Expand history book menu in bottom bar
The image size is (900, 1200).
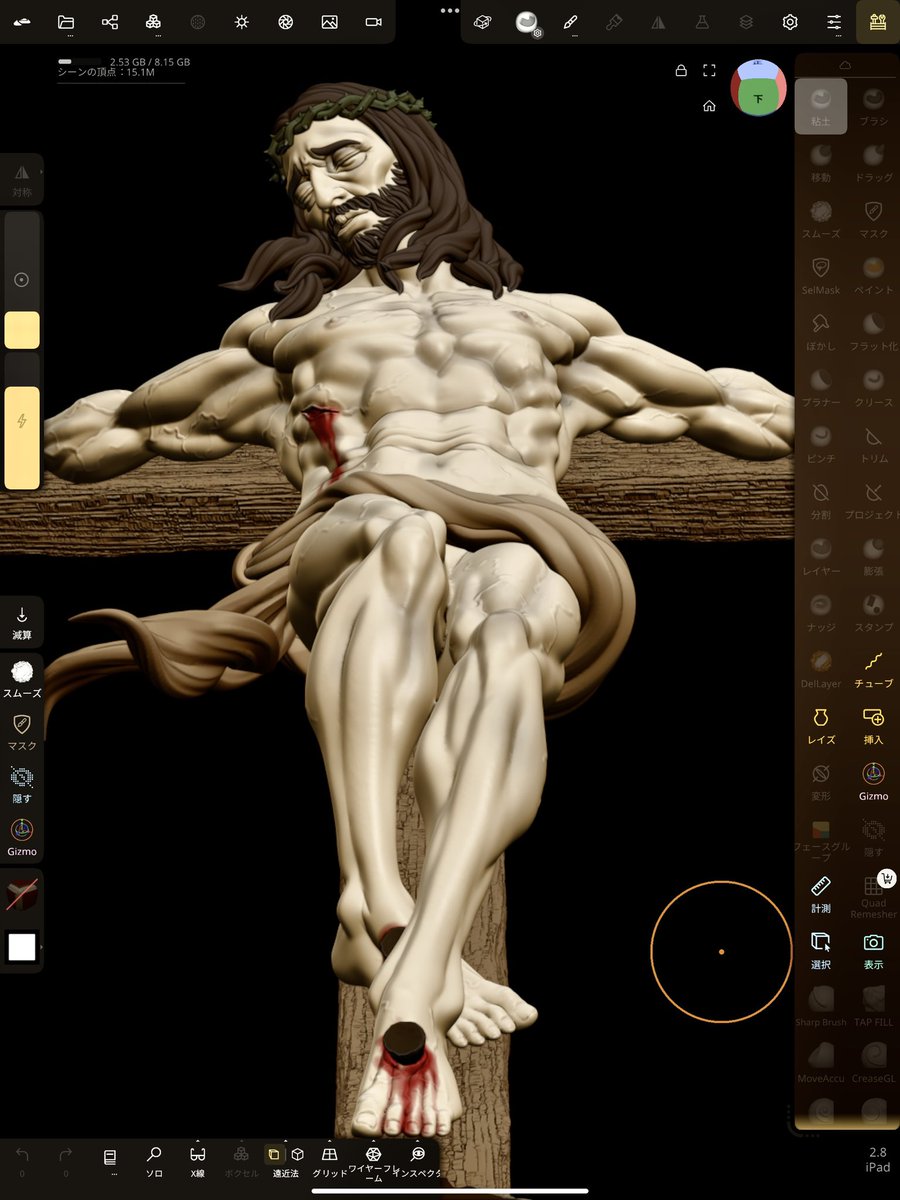click(x=110, y=1161)
